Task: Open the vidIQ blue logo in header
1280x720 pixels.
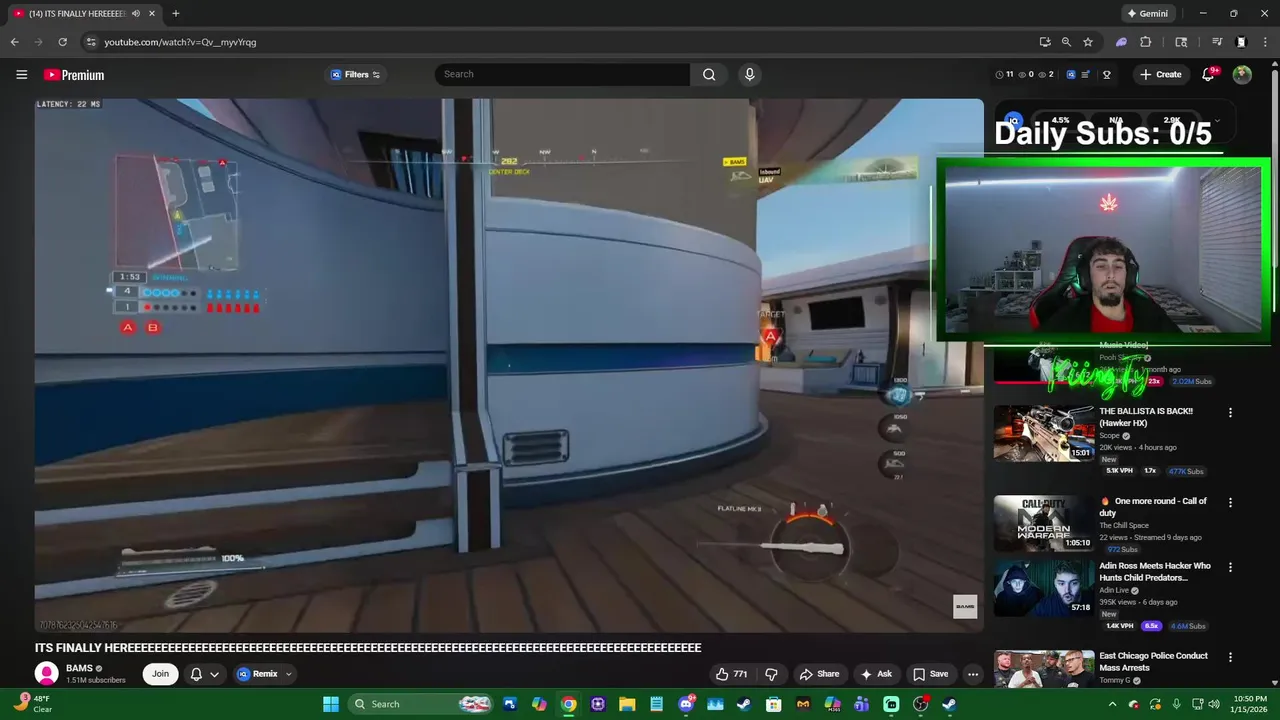Action: tap(1071, 74)
